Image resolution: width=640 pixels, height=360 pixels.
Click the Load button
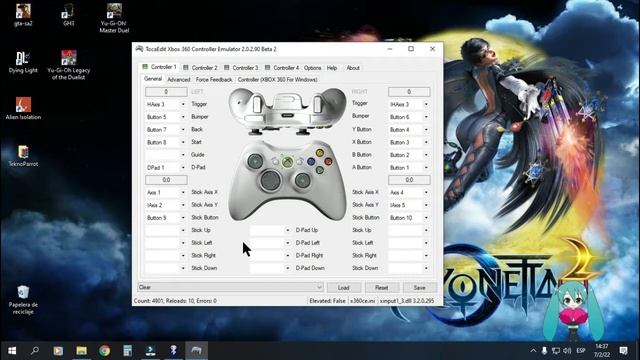pyautogui.click(x=344, y=288)
